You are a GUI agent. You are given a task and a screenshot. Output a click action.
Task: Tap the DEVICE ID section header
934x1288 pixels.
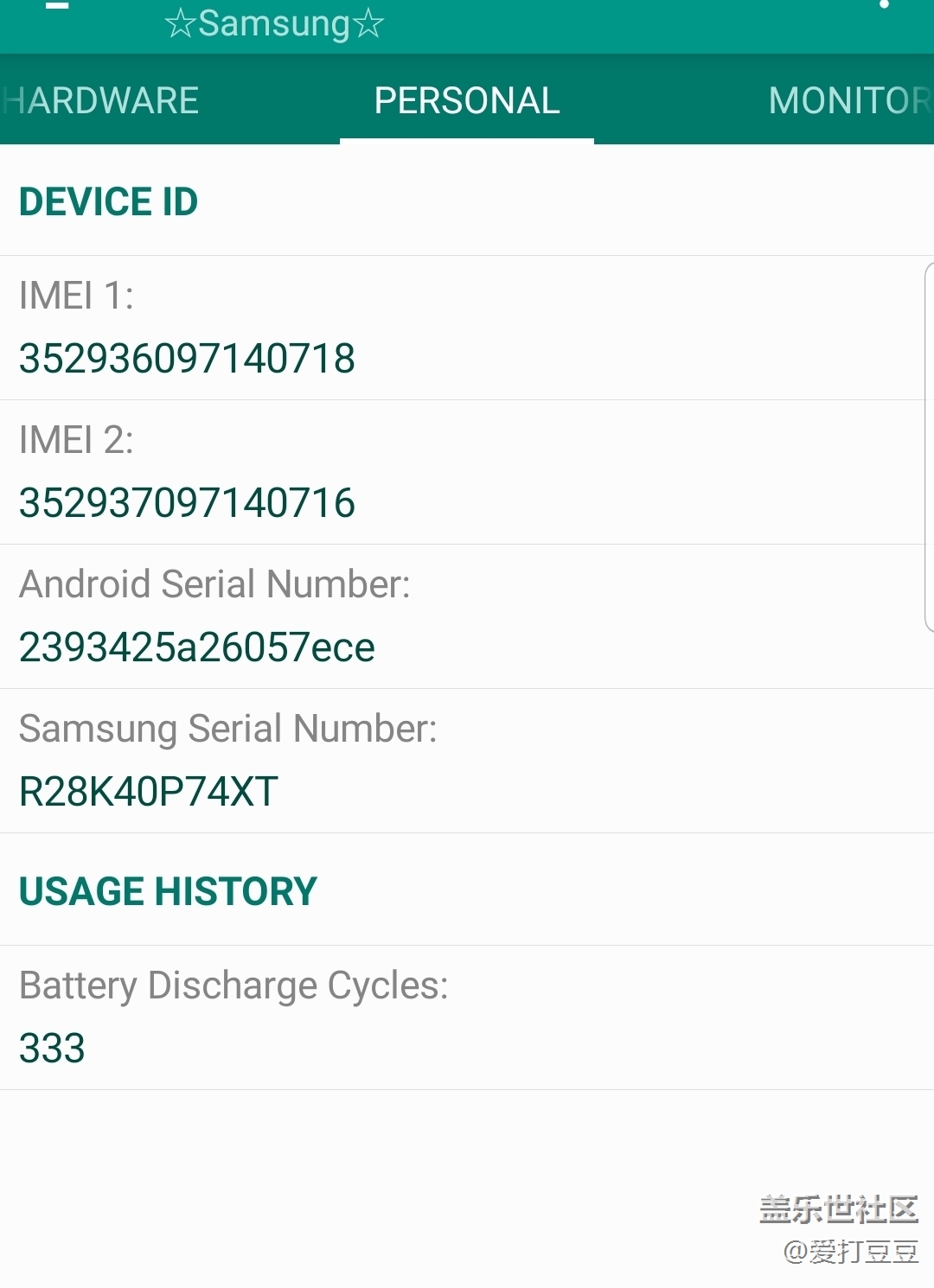[109, 201]
